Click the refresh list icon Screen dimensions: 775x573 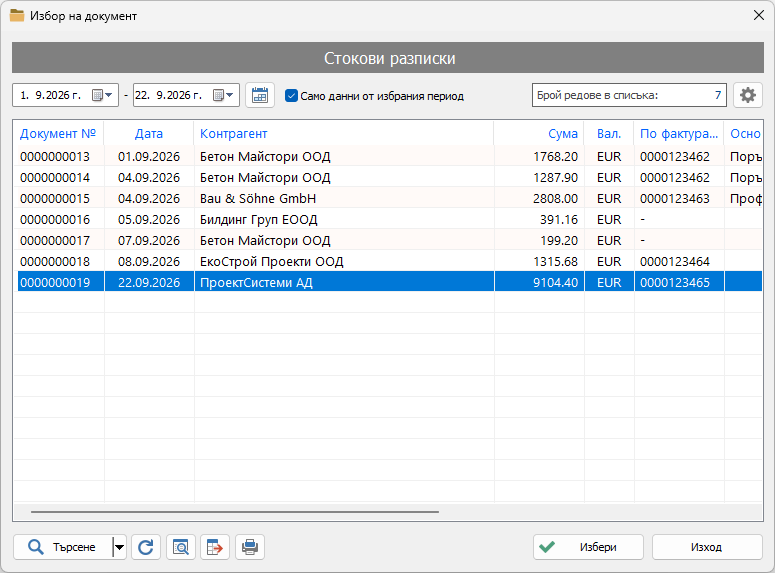coord(146,547)
